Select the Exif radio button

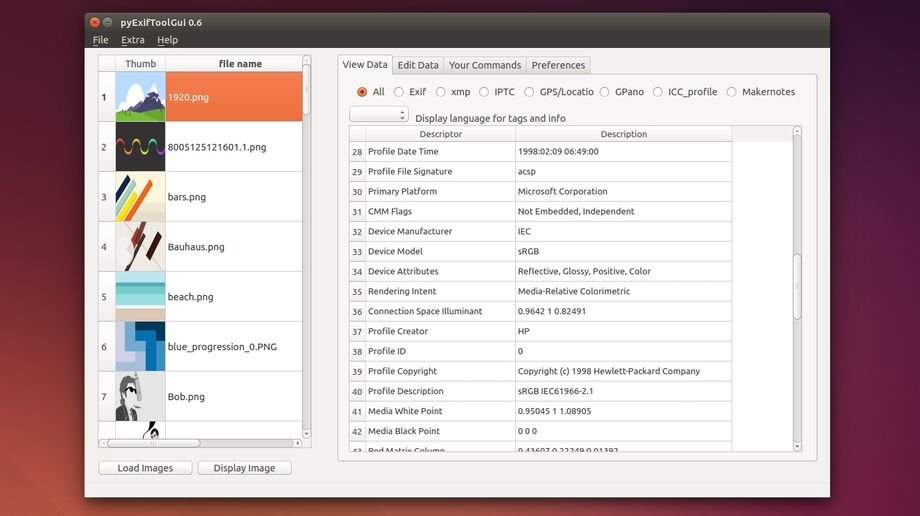pyautogui.click(x=399, y=92)
